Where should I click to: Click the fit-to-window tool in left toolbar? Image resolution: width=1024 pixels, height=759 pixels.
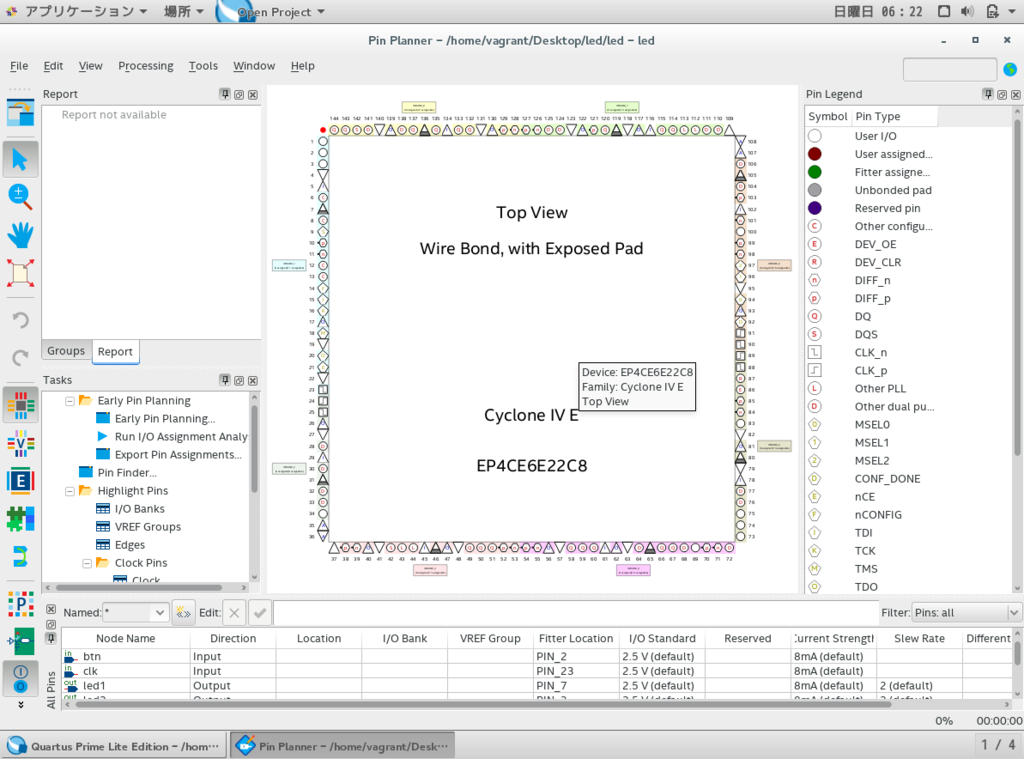click(x=20, y=273)
